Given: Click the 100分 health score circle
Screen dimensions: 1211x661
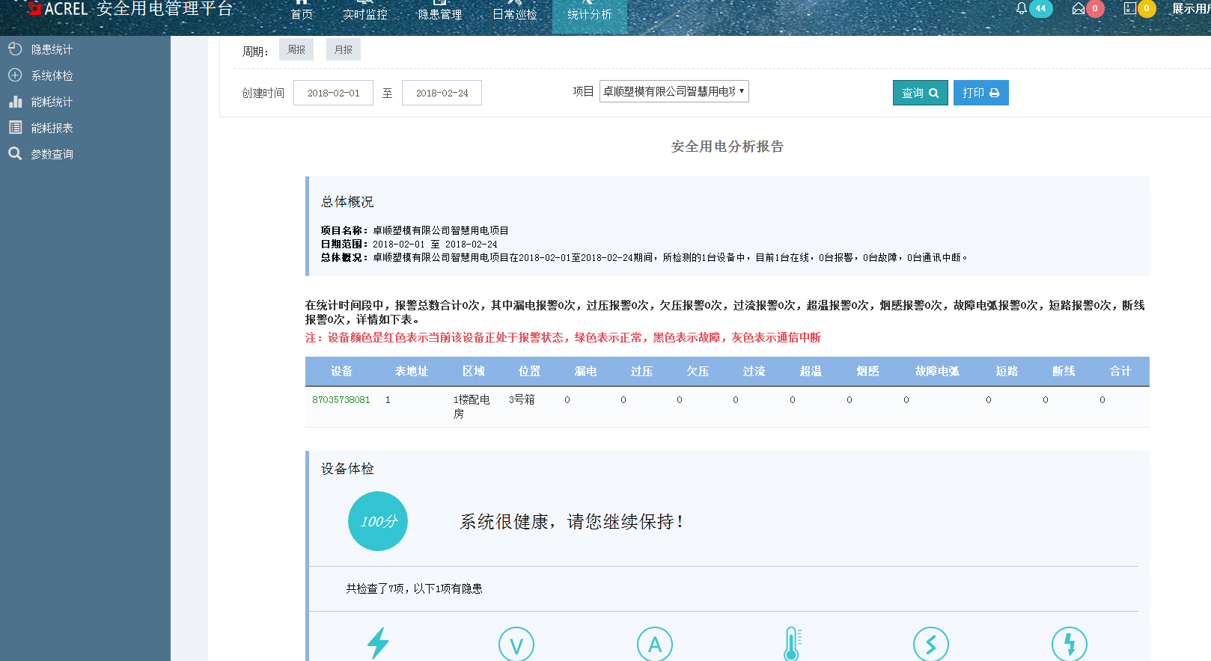Looking at the screenshot, I should tap(378, 521).
